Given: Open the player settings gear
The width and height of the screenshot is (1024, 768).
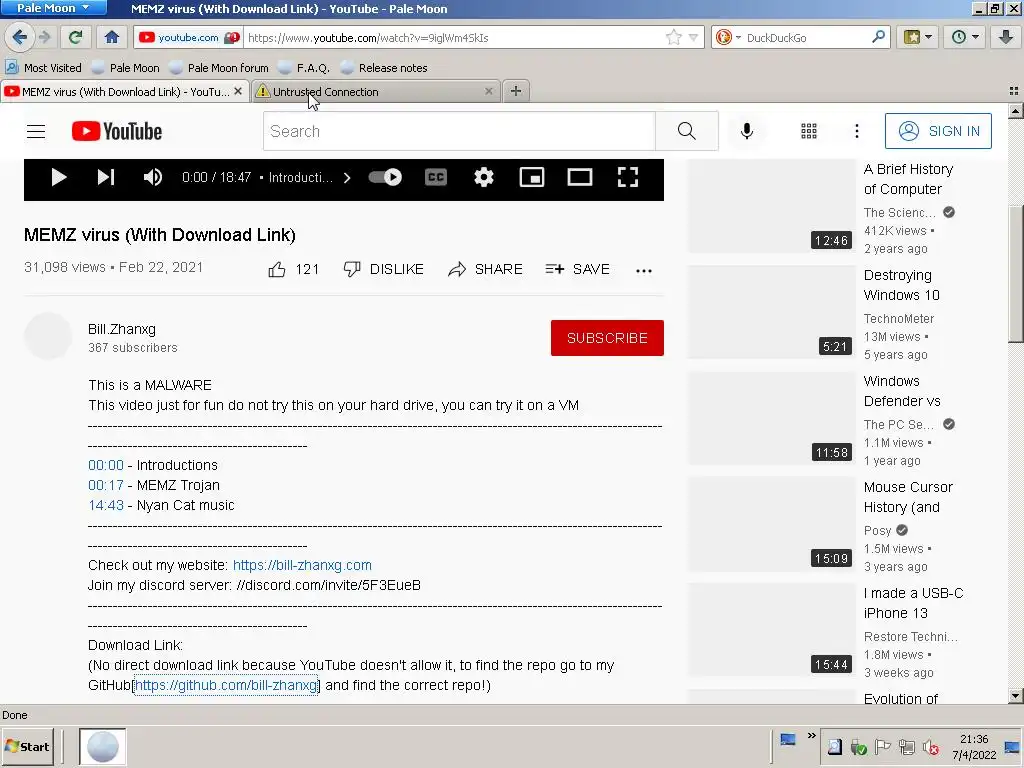Looking at the screenshot, I should click(x=483, y=177).
